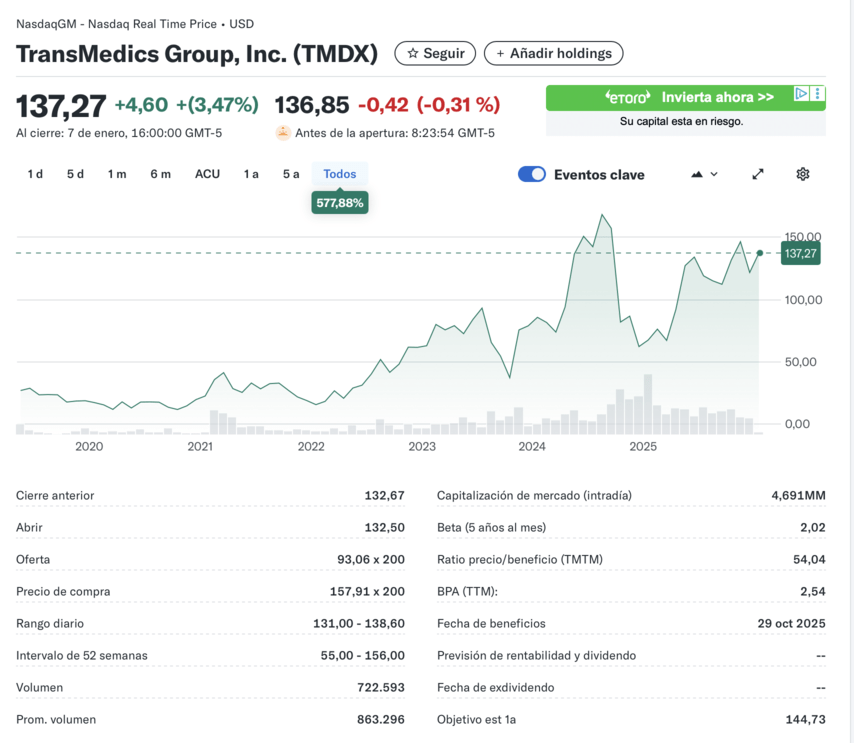Expand chart to full screen
Viewport: 854px width, 743px height.
point(758,174)
